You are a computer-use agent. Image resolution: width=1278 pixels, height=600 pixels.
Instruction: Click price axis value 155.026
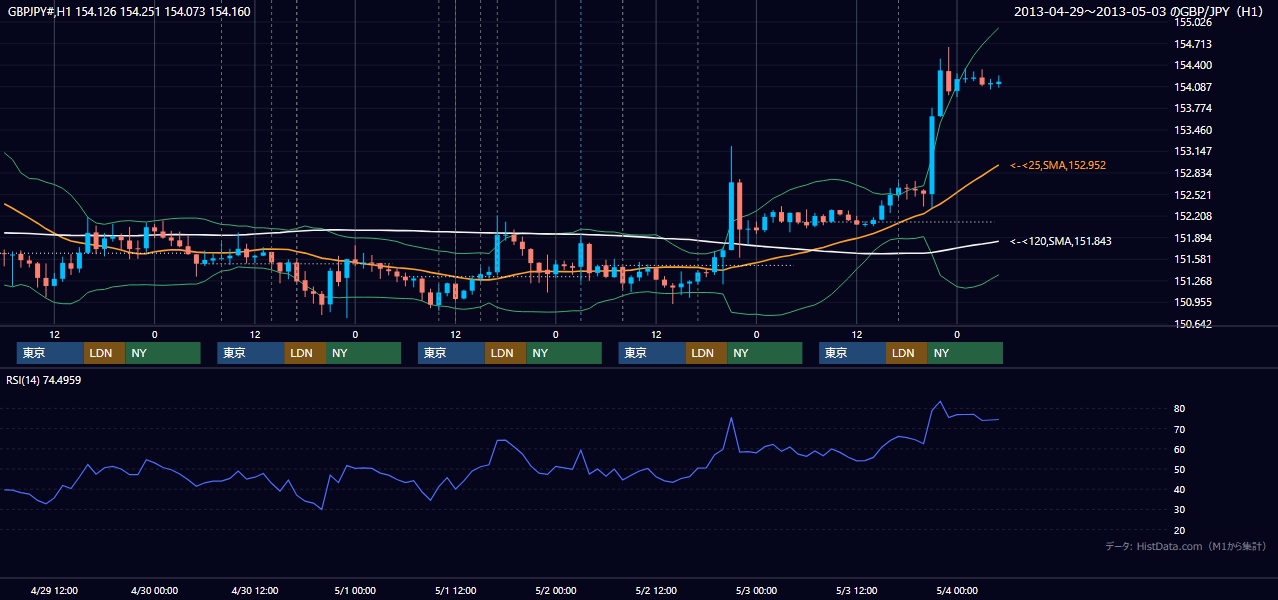pos(1193,22)
